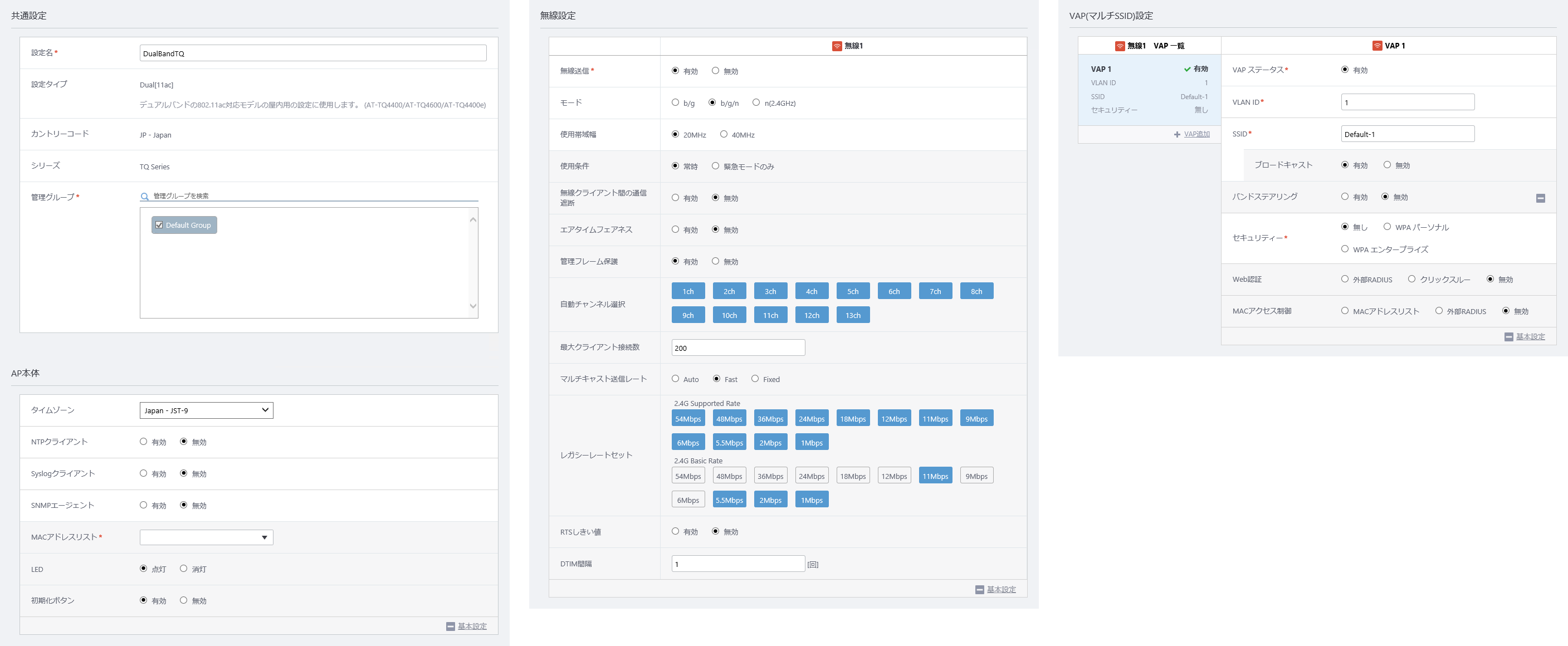Enable SNMPエージェント with 有効 radio
The width and height of the screenshot is (1568, 646).
point(144,505)
